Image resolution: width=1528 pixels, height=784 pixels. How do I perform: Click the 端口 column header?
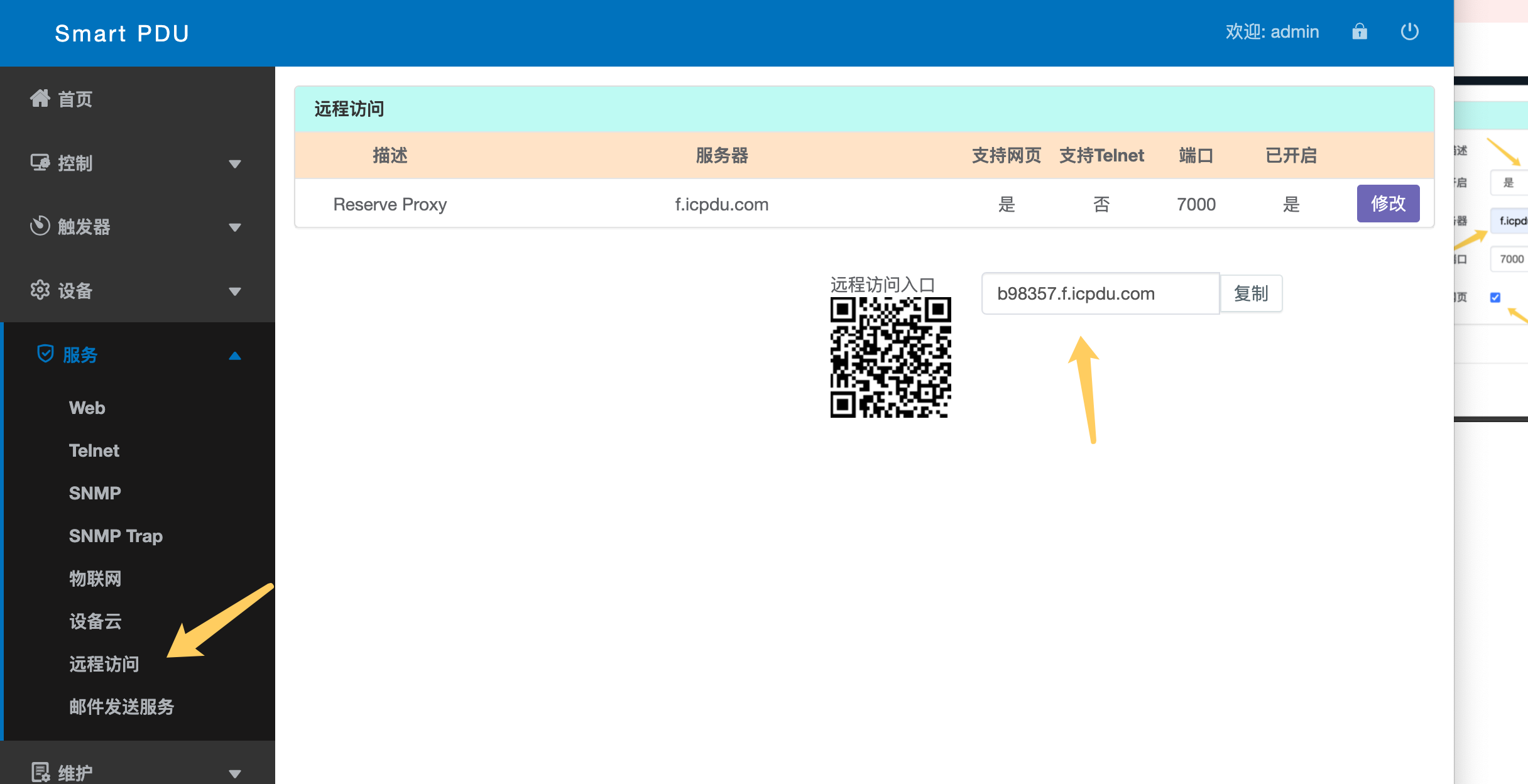click(1196, 155)
